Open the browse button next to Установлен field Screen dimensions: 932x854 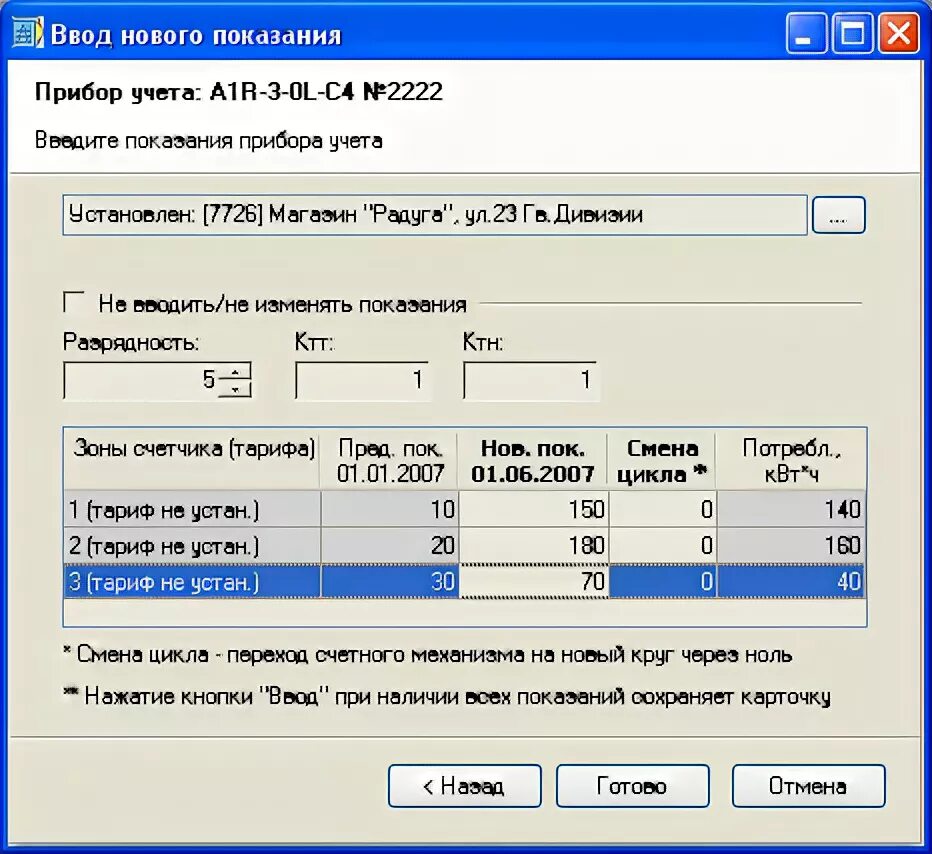click(x=838, y=215)
